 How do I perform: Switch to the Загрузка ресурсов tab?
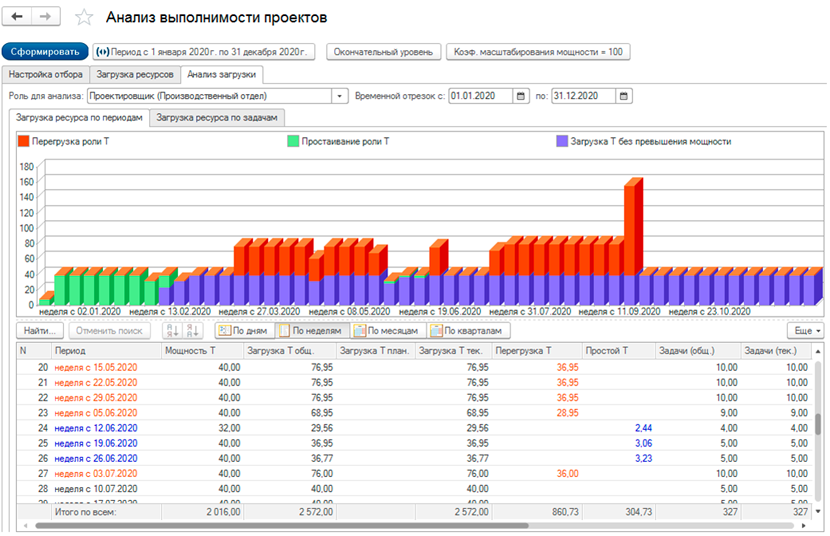pyautogui.click(x=135, y=75)
